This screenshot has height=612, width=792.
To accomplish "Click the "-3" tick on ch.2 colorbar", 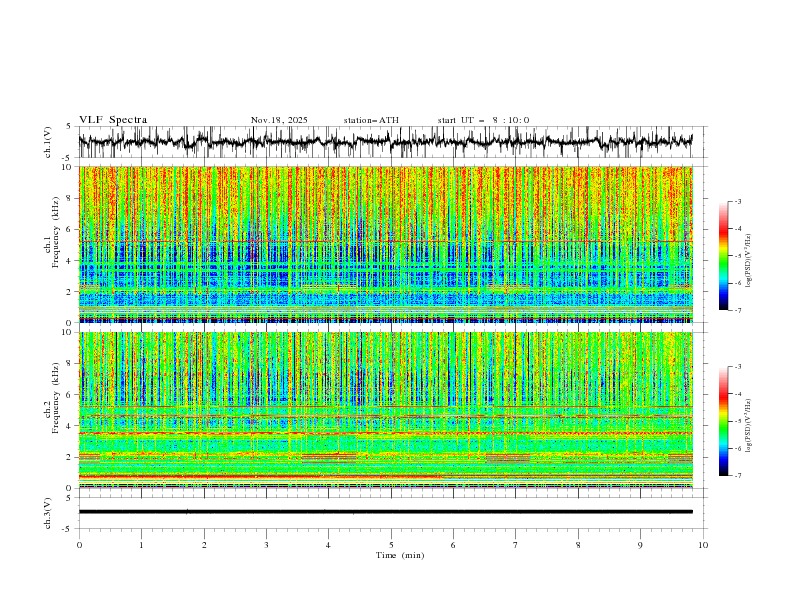I will coord(737,367).
